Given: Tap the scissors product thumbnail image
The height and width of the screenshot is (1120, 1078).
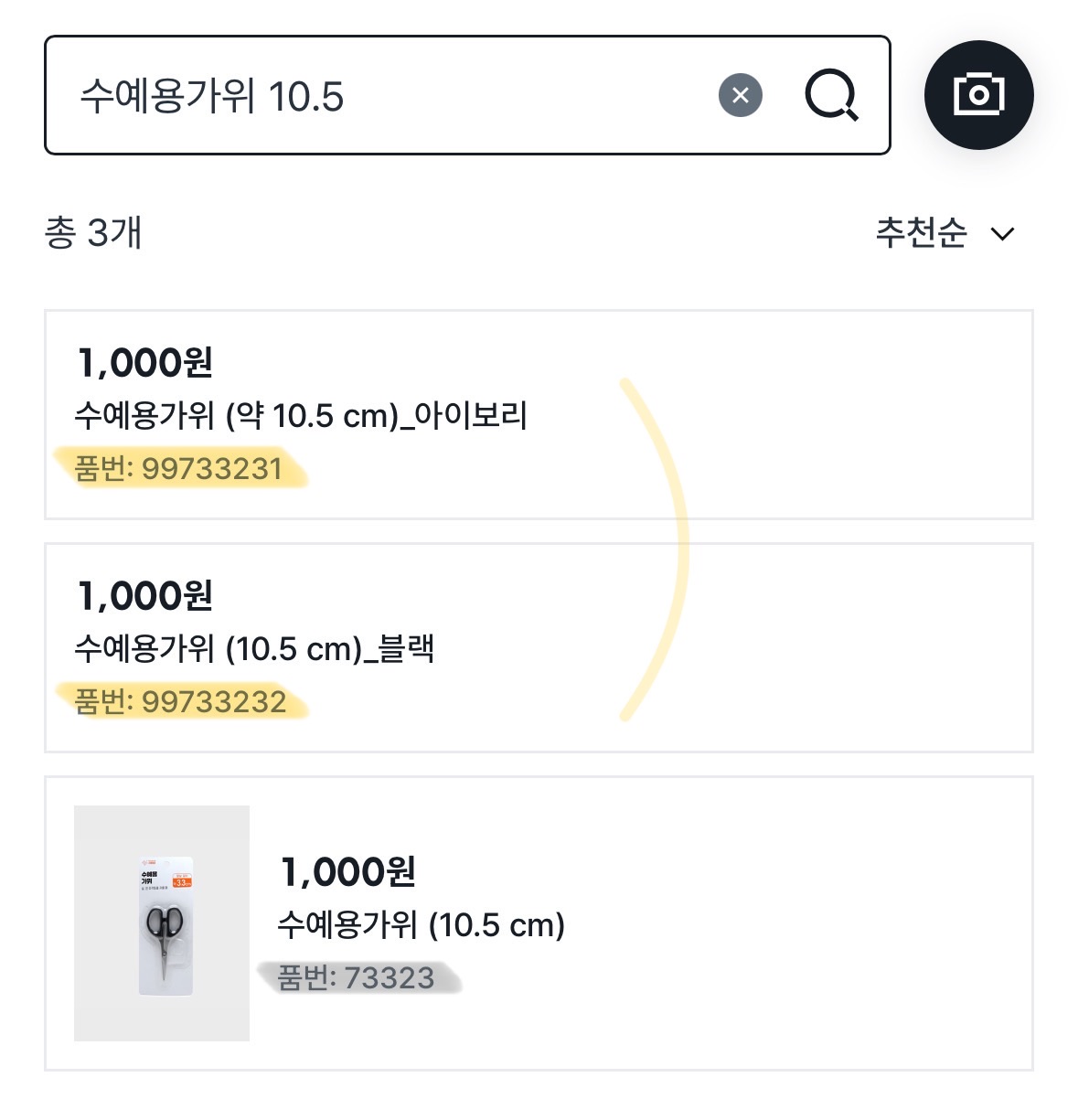Looking at the screenshot, I should pyautogui.click(x=162, y=923).
